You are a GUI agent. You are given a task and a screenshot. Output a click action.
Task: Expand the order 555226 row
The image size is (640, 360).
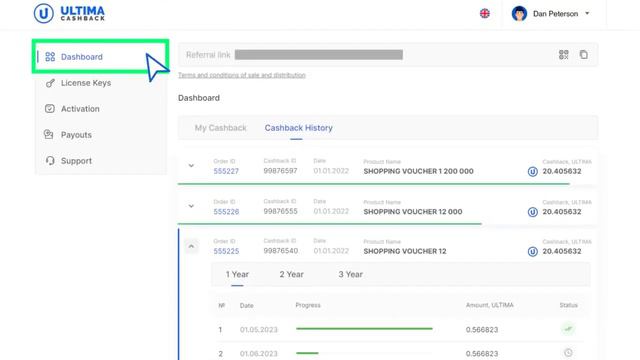tap(191, 206)
